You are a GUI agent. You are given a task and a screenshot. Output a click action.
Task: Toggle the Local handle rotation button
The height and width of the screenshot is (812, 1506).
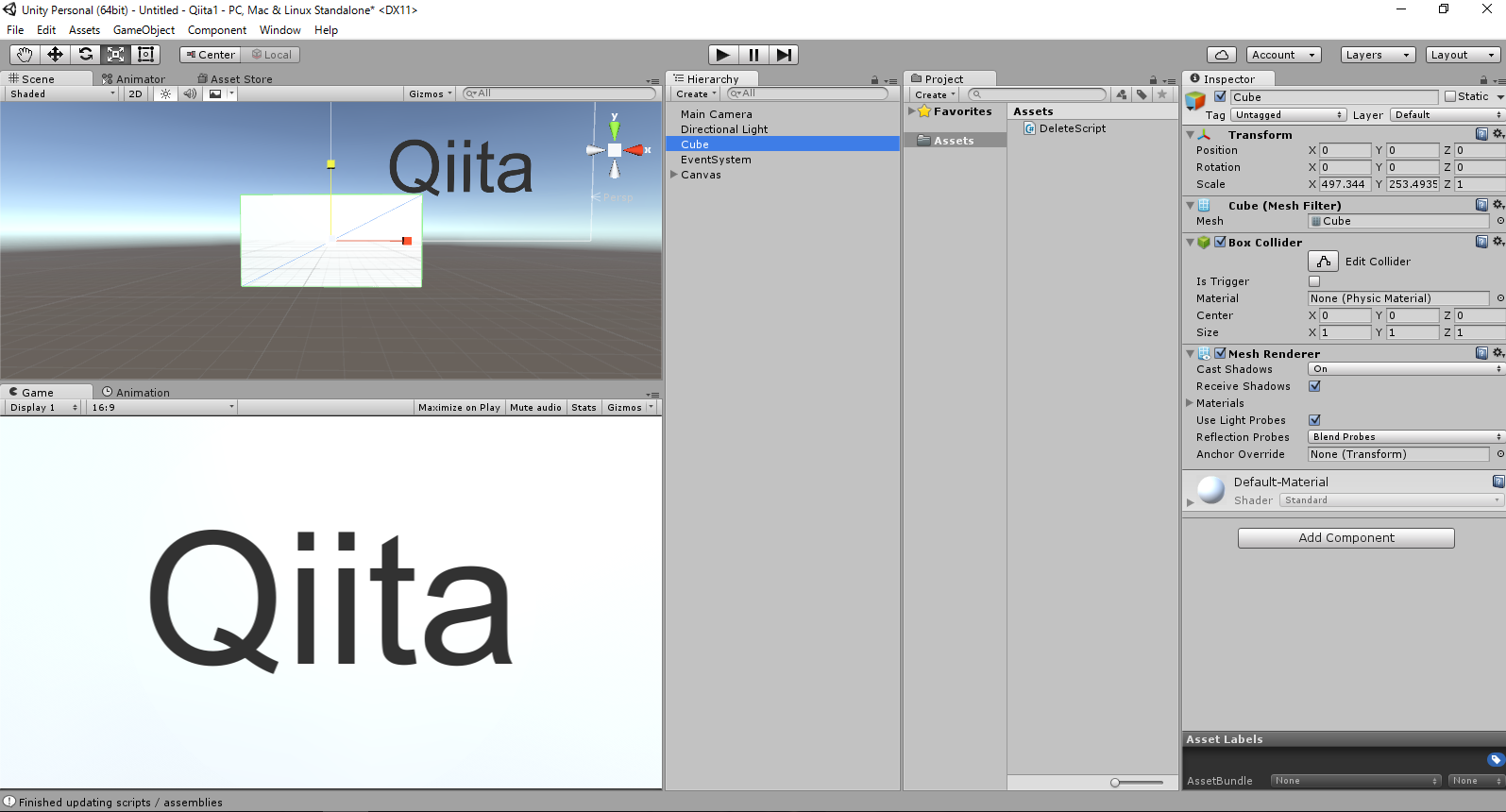point(271,55)
